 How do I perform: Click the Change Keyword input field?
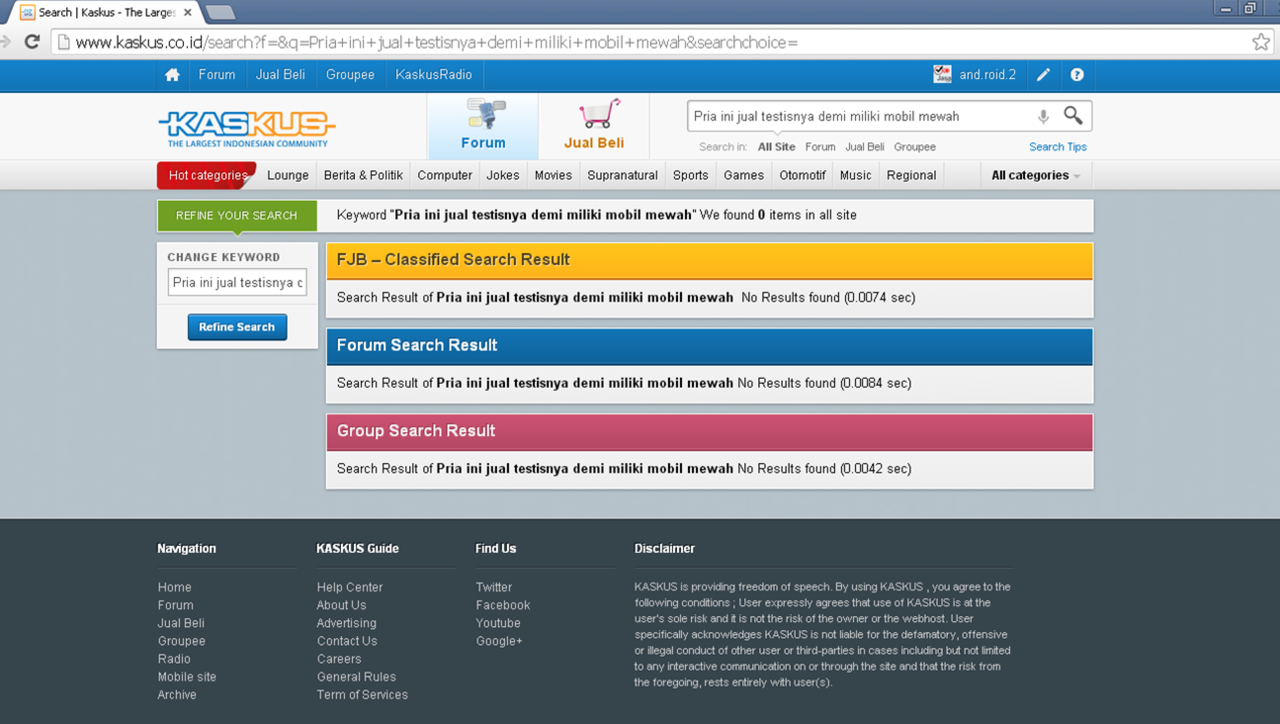237,283
